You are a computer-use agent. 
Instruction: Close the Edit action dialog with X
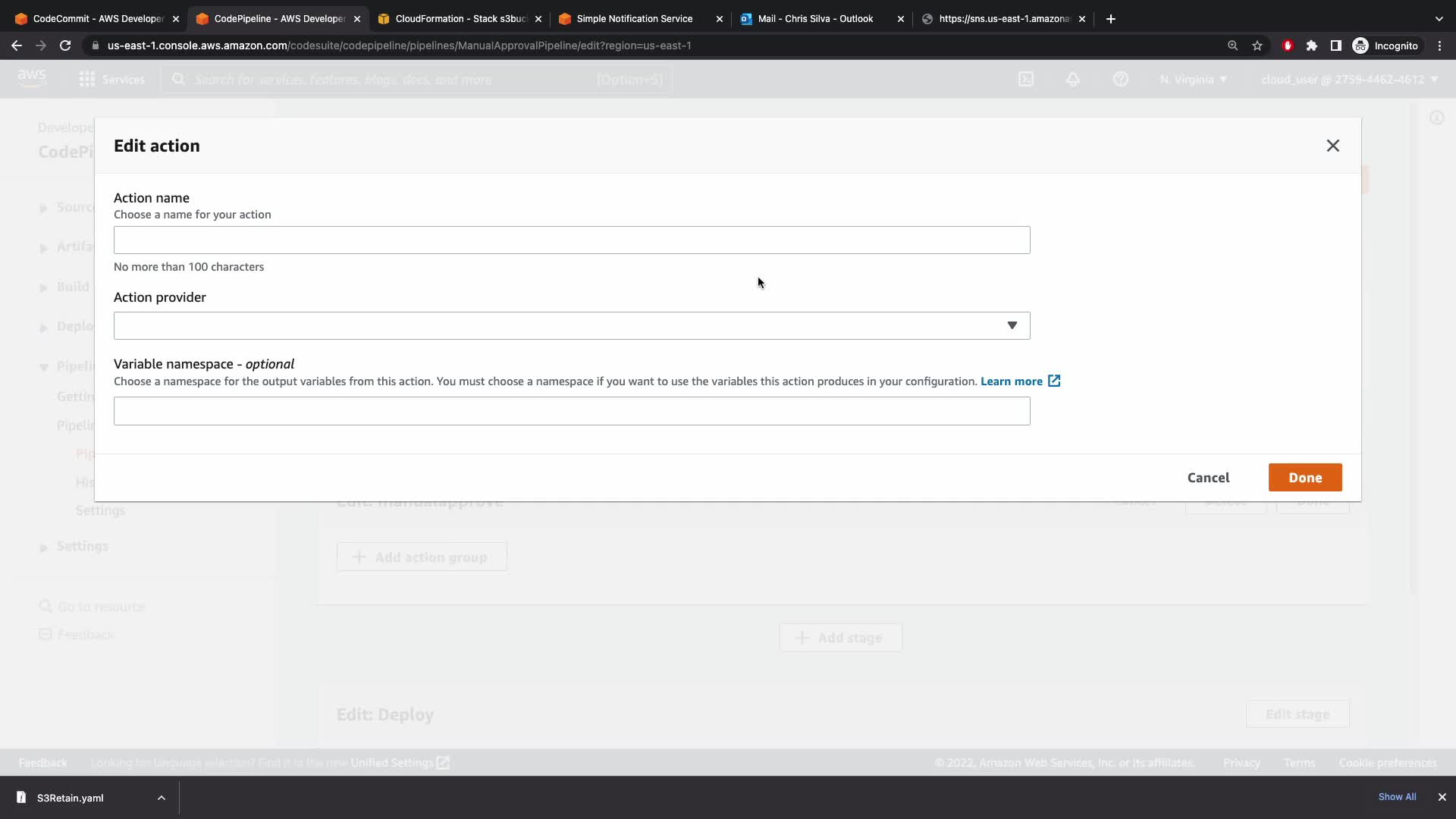[x=1332, y=146]
